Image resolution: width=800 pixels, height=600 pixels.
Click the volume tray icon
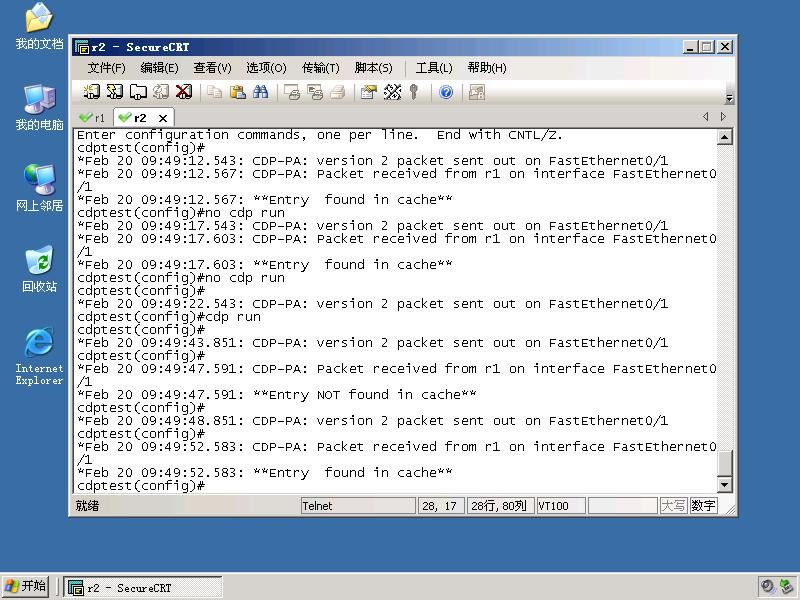[x=767, y=586]
